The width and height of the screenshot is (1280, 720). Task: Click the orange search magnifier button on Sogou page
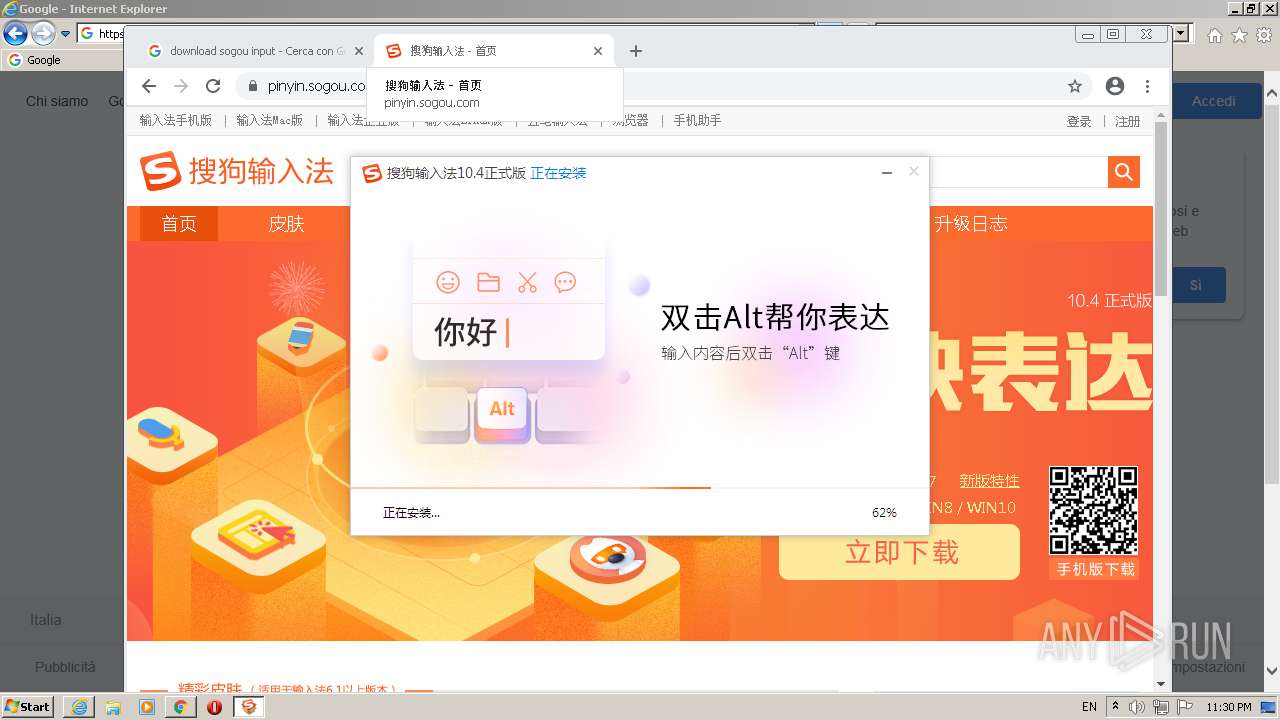(x=1124, y=172)
